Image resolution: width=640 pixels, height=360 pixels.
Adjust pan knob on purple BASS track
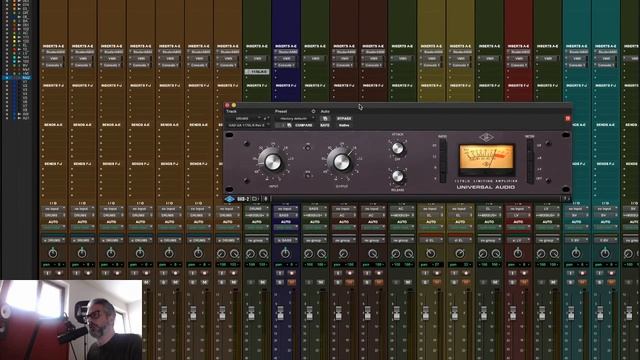coord(286,253)
